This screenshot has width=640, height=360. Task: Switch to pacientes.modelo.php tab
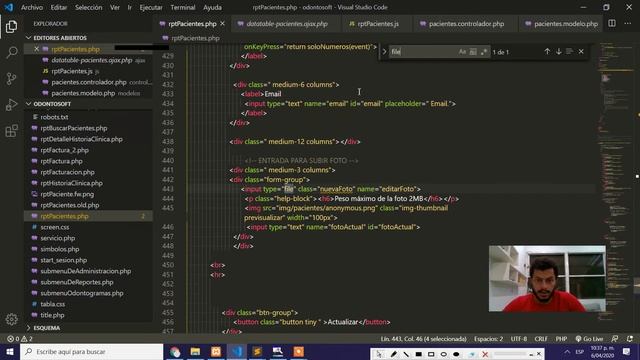pyautogui.click(x=561, y=24)
